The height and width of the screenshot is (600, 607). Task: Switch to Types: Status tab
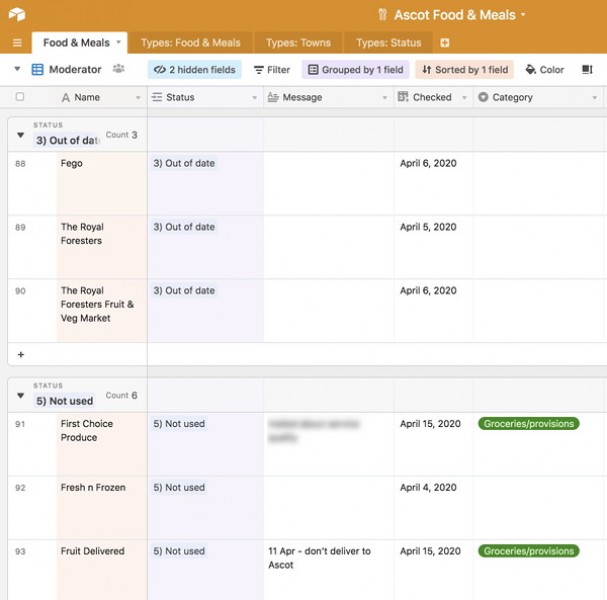[x=389, y=43]
